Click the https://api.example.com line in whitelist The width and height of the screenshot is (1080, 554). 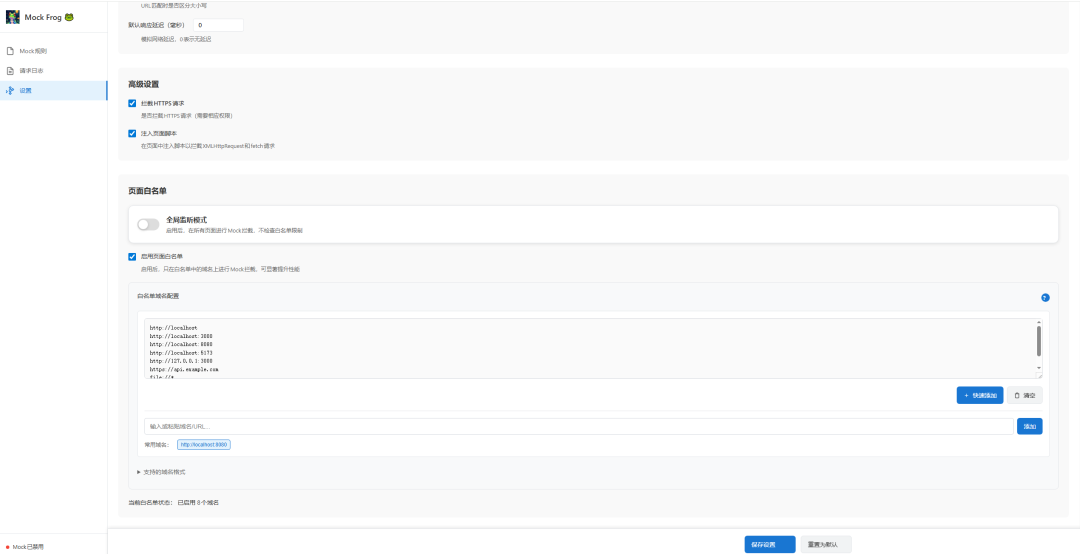184,369
